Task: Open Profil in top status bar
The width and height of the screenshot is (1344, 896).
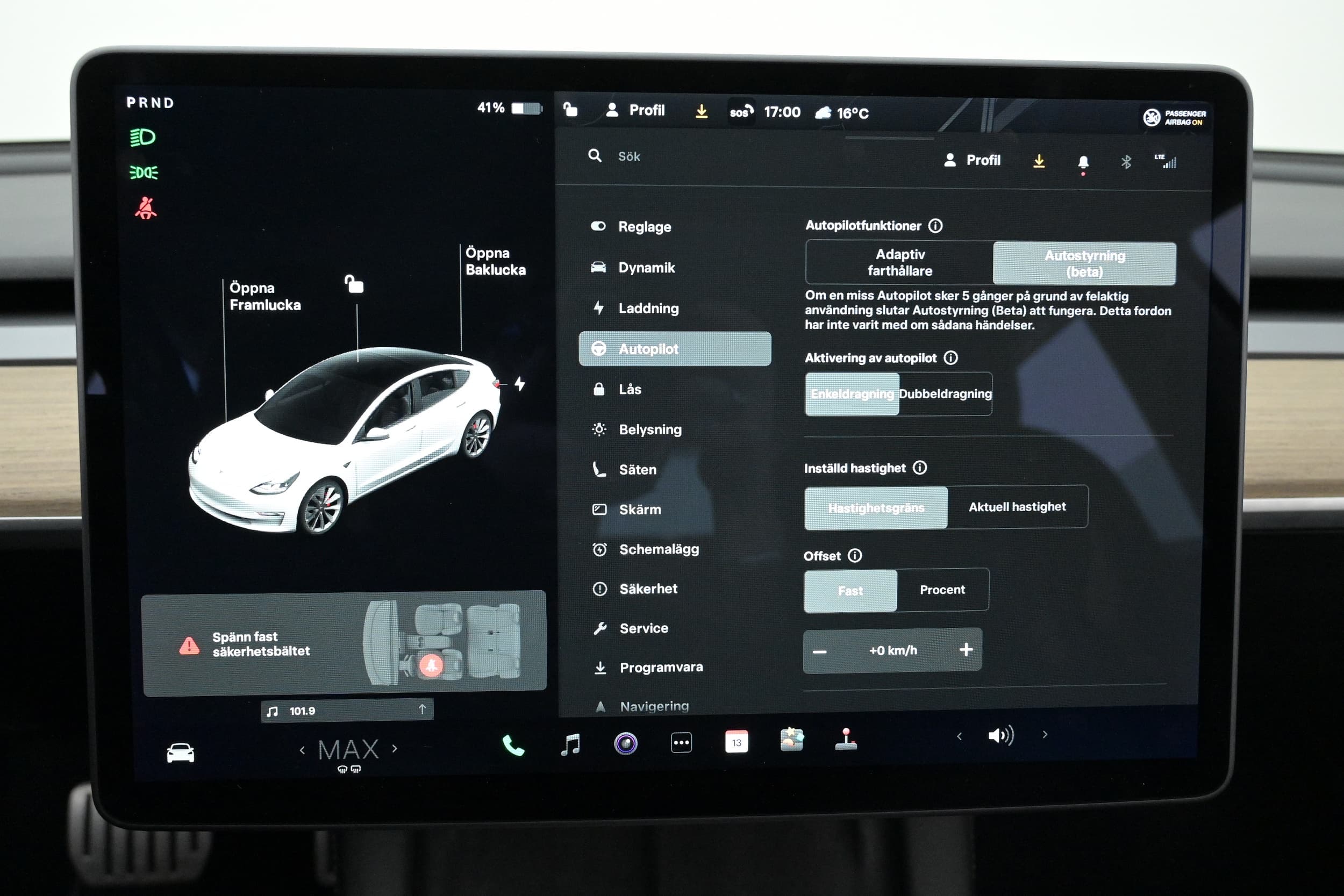Action: [635, 110]
